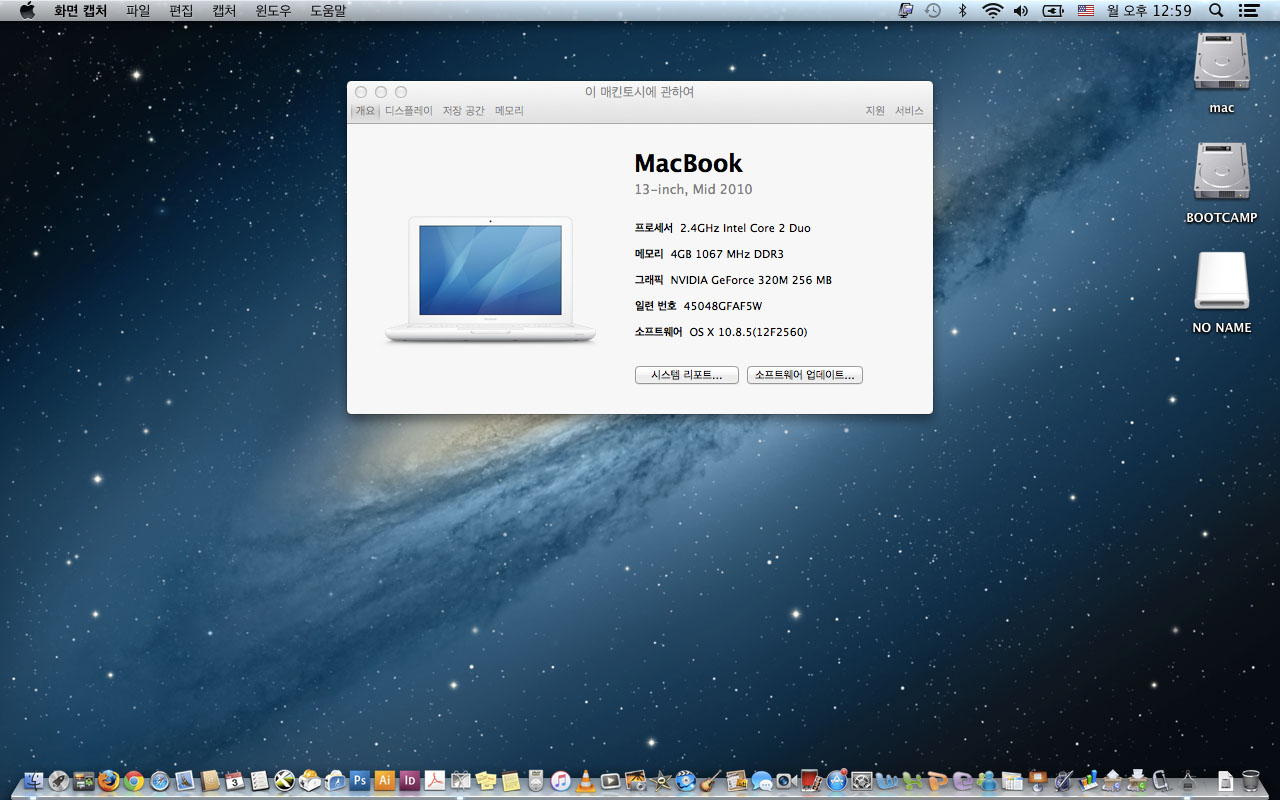
Task: Open the Wi-Fi status menu
Action: pos(992,10)
